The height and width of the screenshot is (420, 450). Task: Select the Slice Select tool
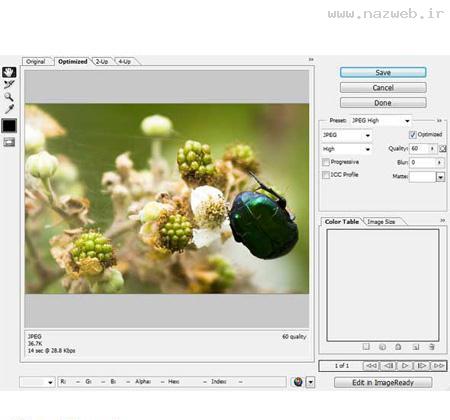9,84
